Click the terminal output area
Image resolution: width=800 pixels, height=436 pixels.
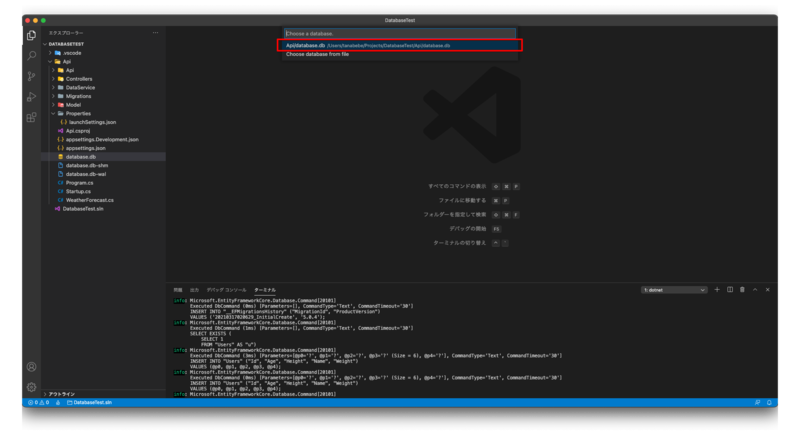click(471, 347)
